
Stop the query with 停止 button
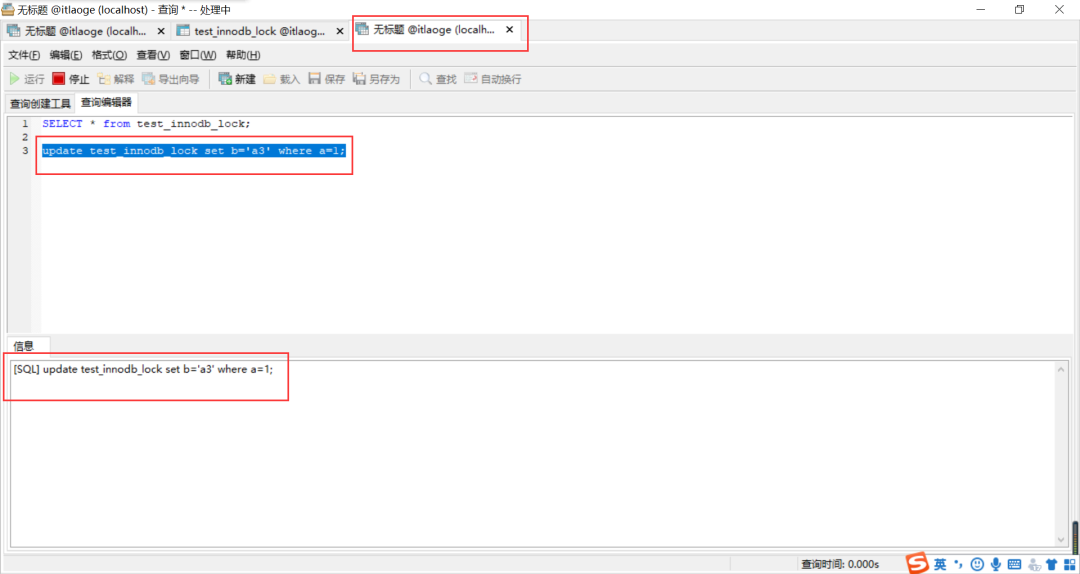click(71, 79)
